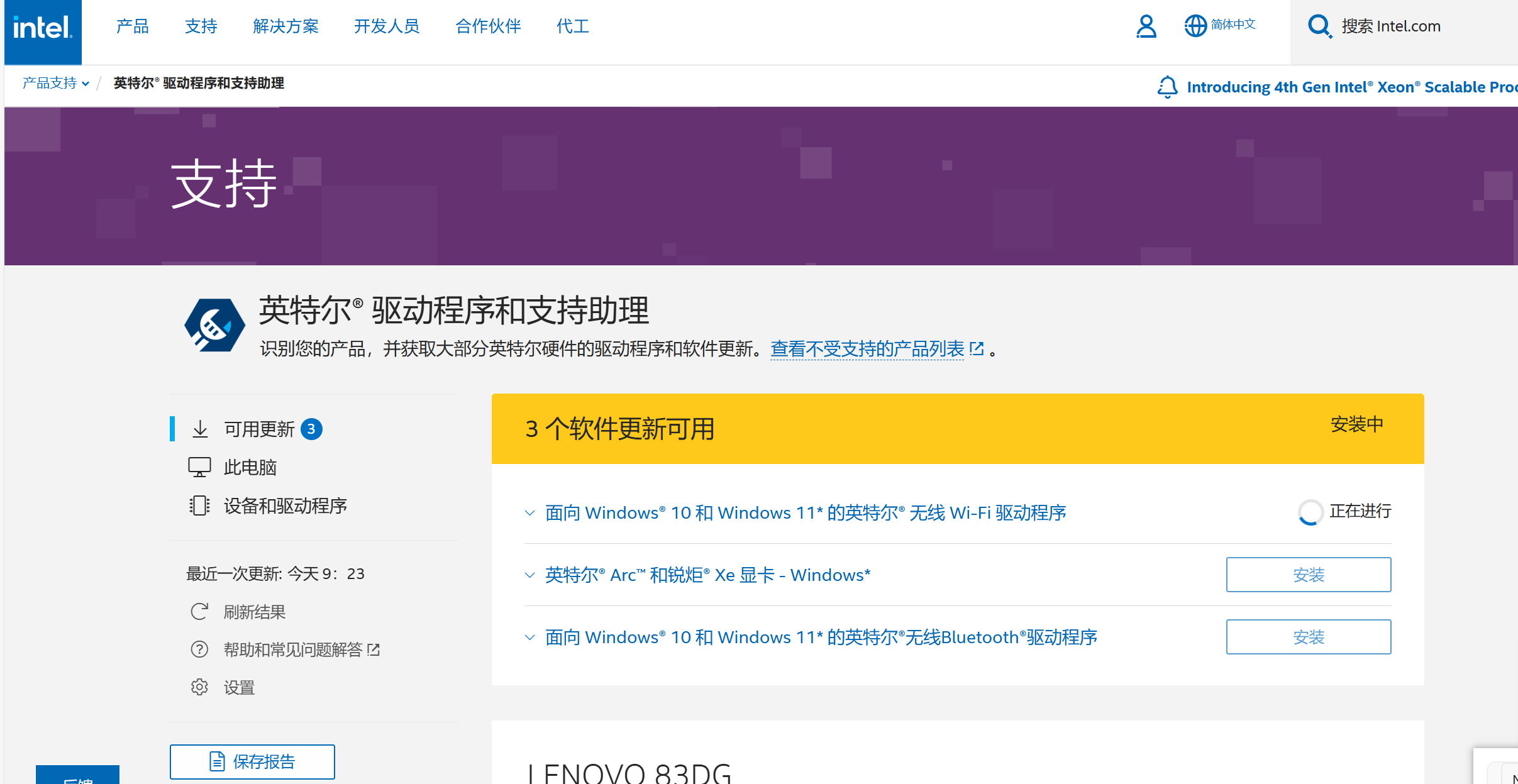Screen dimensions: 1518x784
Task: Click the refresh results circular arrow icon
Action: tap(199, 611)
